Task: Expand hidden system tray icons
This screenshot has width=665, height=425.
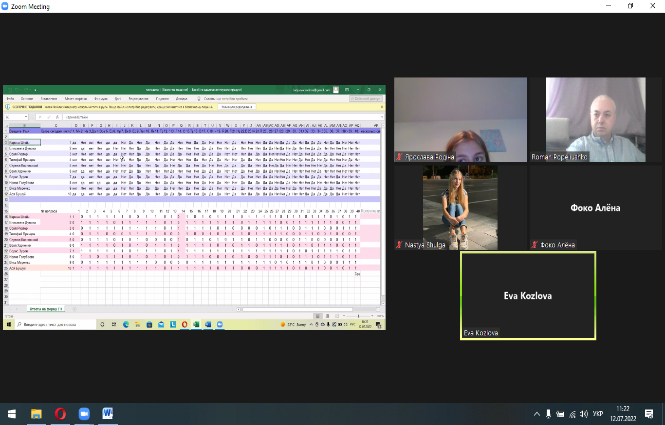Action: (536, 413)
